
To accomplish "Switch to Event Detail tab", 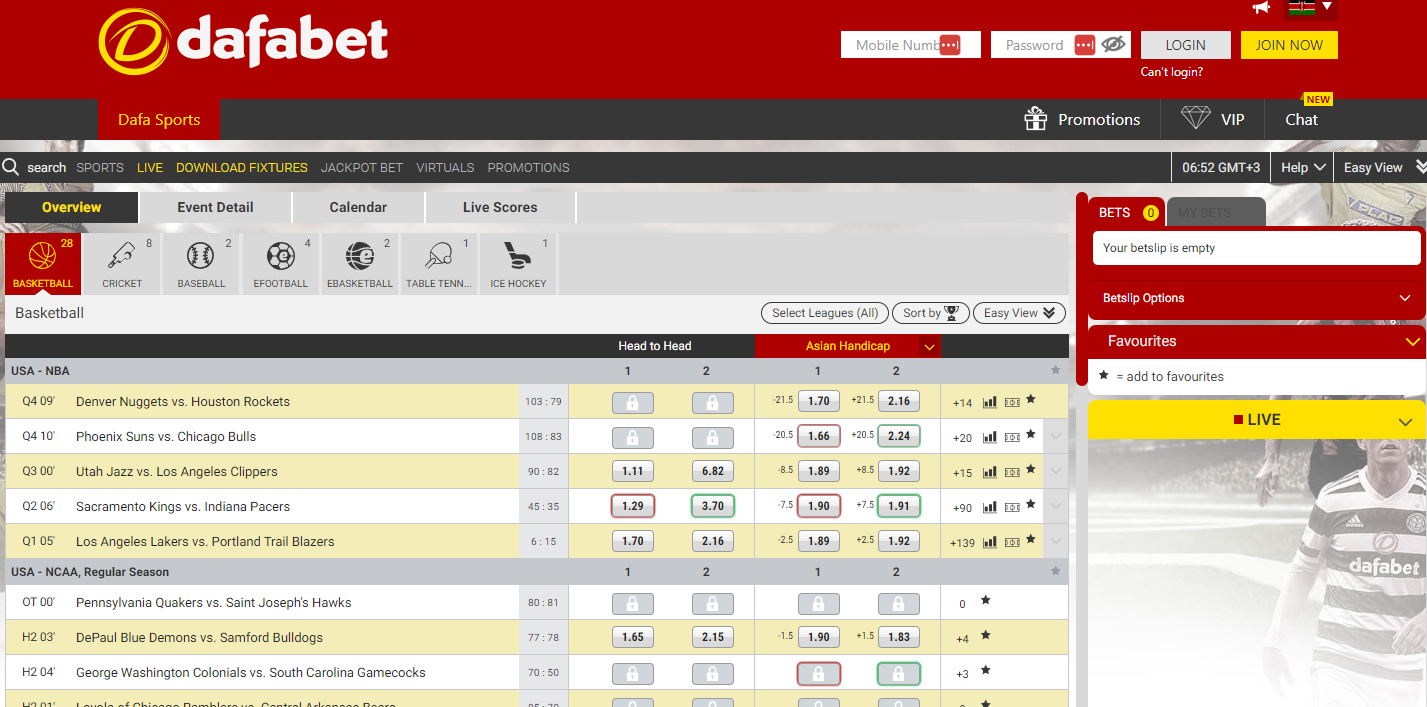I will [215, 207].
